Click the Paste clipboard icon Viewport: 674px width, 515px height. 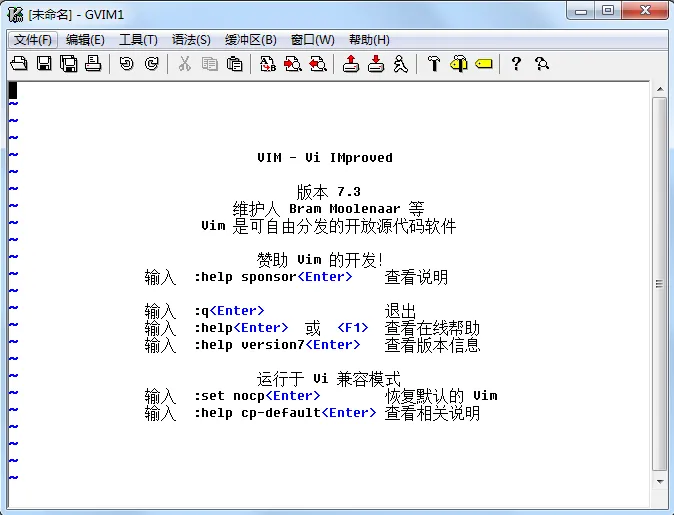coord(234,64)
